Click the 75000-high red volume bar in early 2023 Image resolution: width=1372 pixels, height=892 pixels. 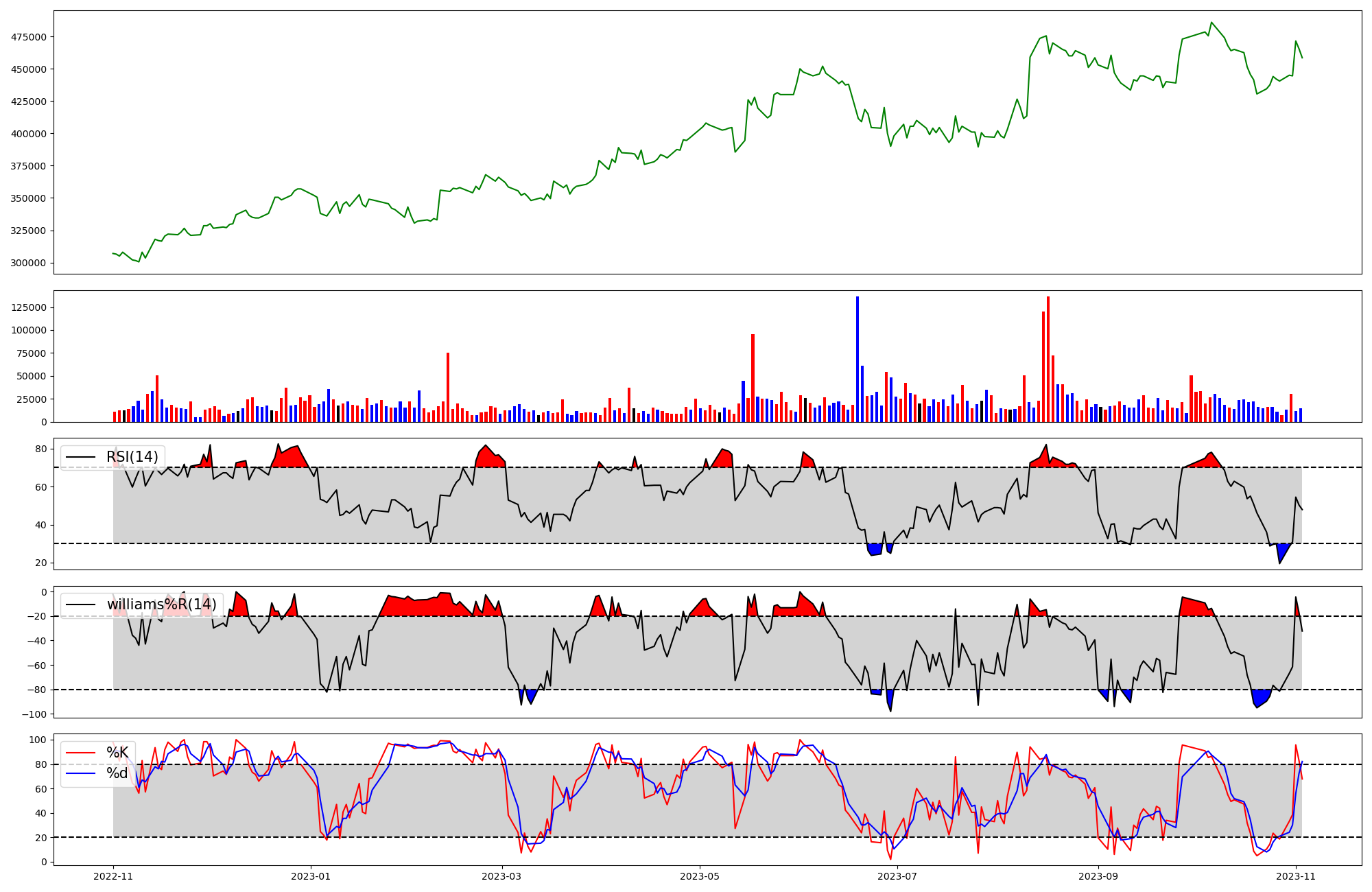click(448, 388)
